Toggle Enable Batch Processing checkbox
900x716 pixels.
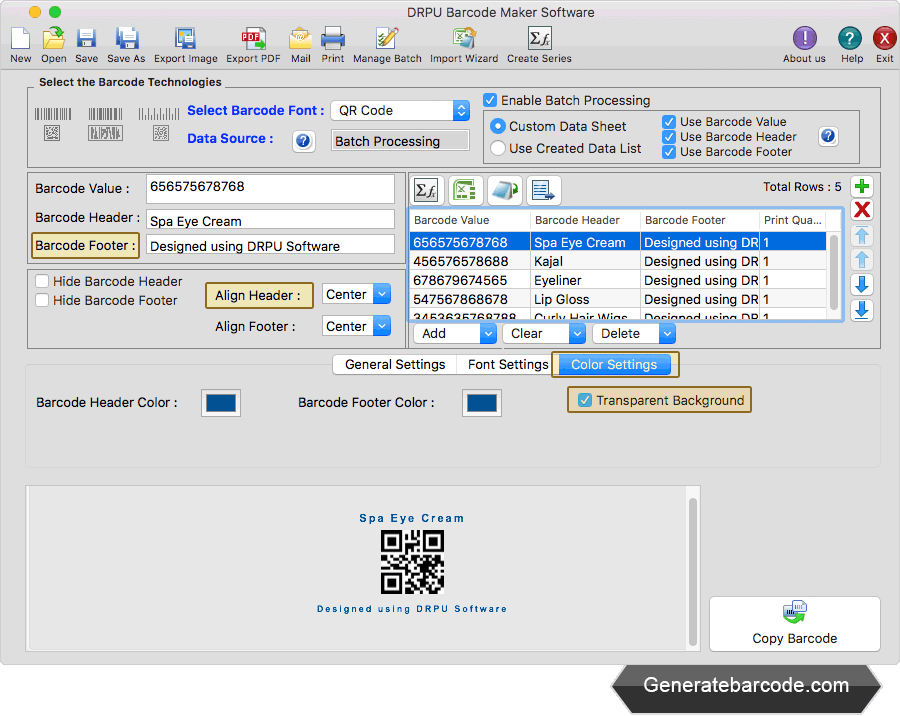(490, 100)
